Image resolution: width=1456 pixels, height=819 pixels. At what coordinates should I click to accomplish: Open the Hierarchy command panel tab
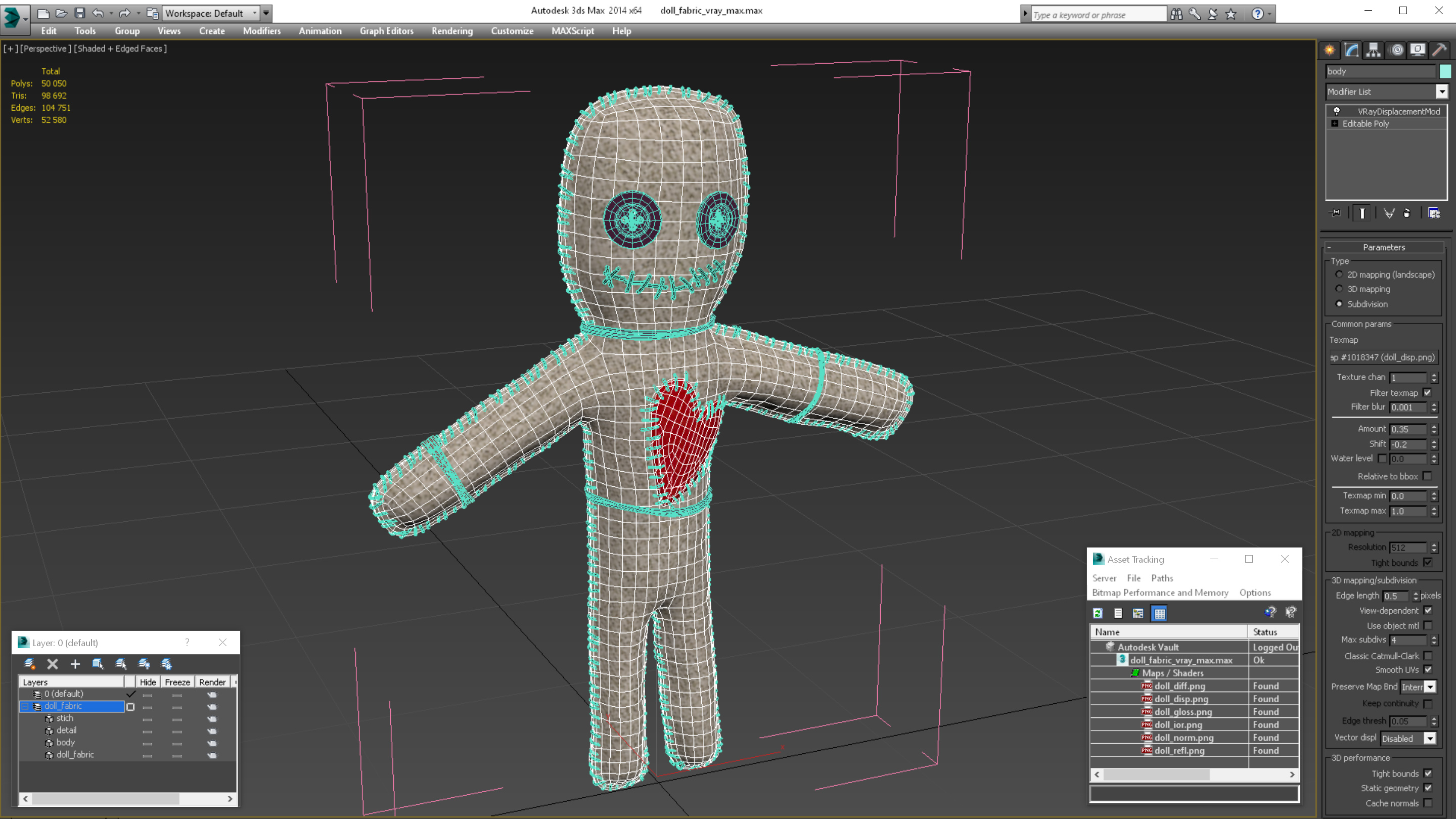coord(1374,51)
